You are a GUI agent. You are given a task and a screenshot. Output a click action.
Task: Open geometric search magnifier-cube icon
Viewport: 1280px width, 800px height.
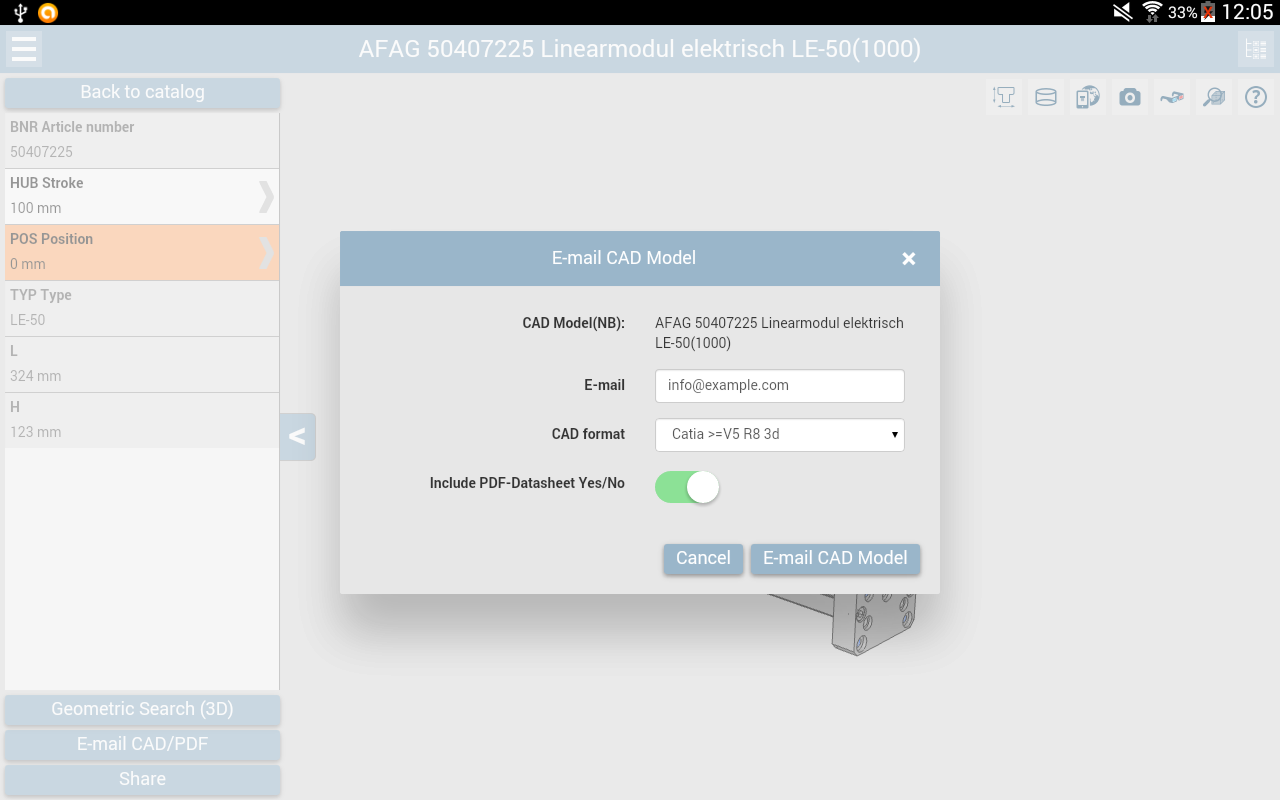pos(1214,97)
